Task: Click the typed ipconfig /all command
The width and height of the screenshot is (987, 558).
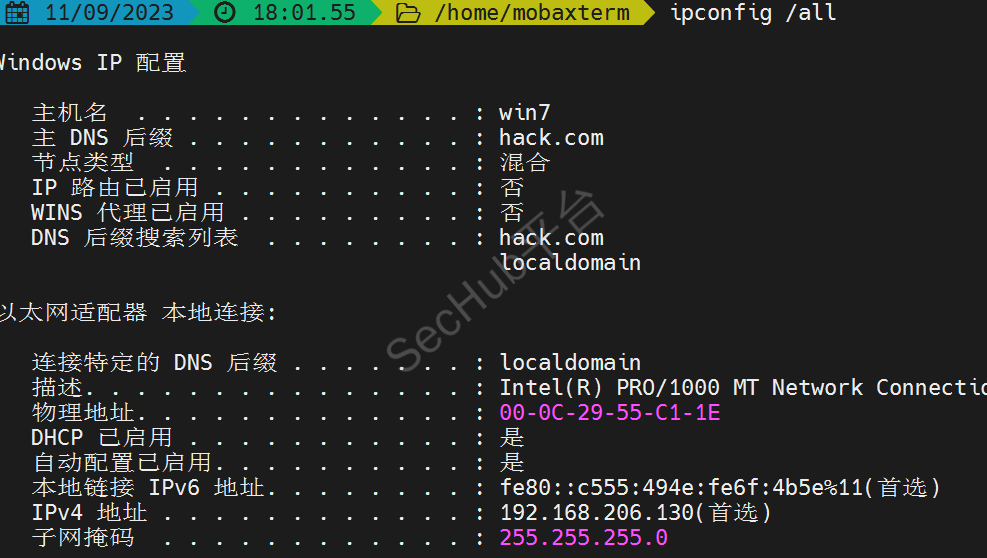Action: pyautogui.click(x=753, y=13)
